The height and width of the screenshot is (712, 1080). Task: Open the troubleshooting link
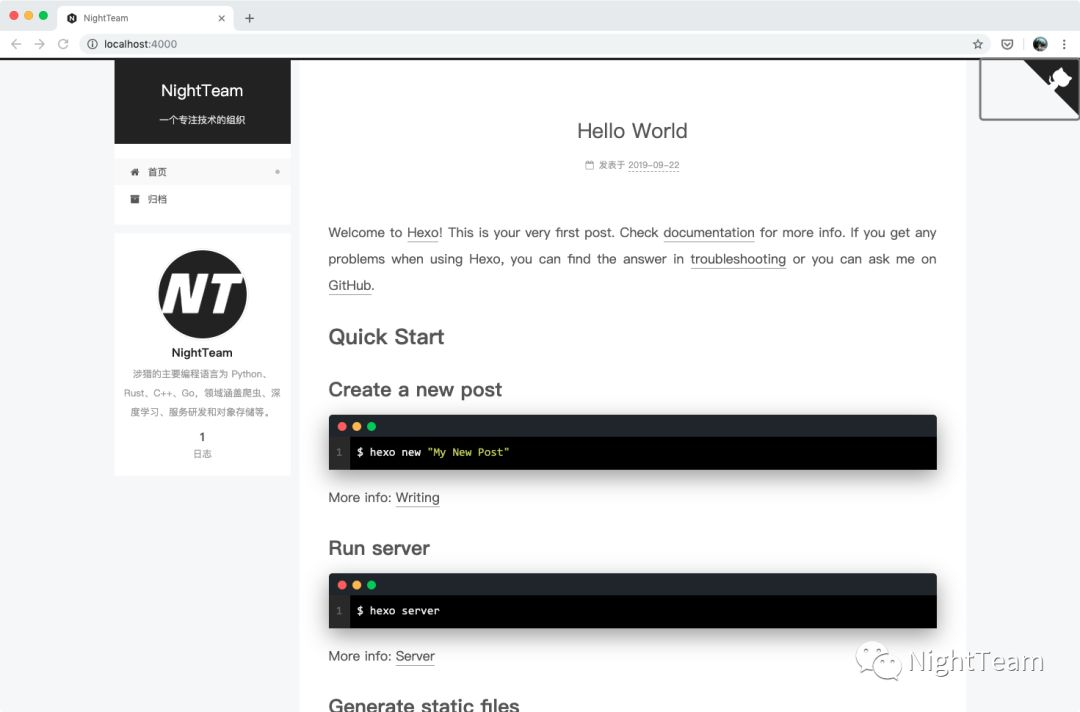pyautogui.click(x=738, y=259)
